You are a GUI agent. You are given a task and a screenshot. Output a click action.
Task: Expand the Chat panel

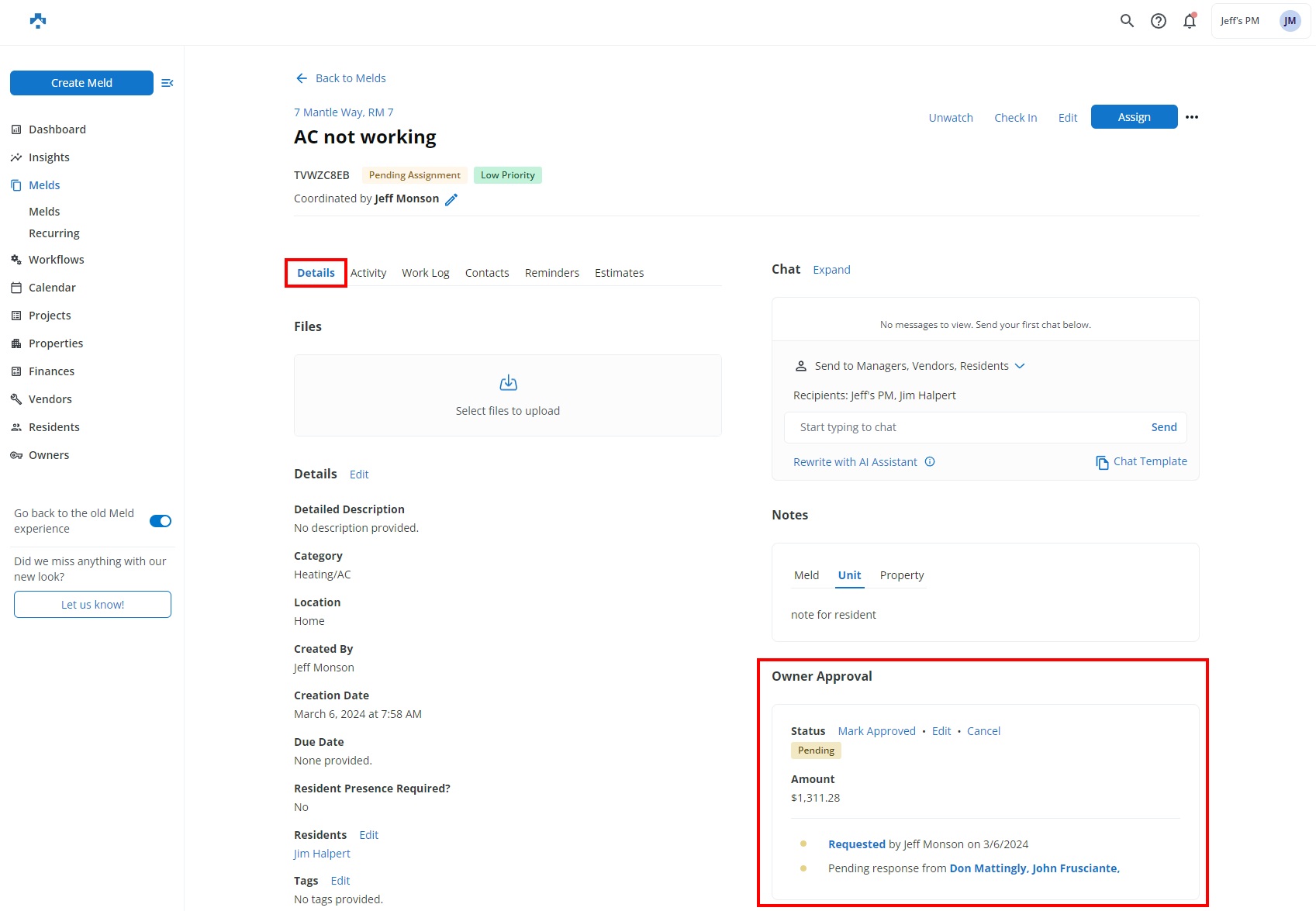(x=831, y=270)
